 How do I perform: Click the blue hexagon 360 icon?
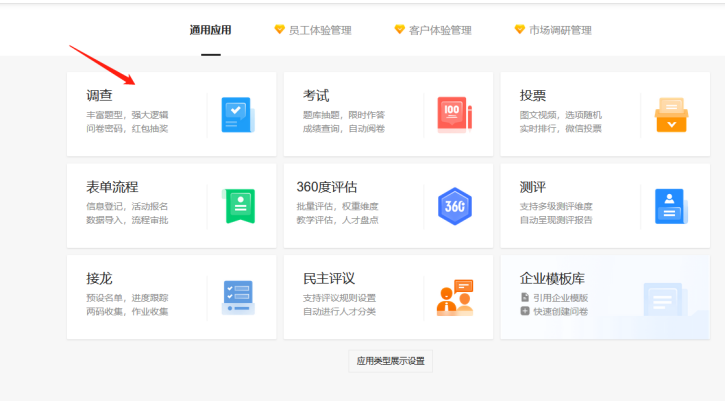click(455, 206)
